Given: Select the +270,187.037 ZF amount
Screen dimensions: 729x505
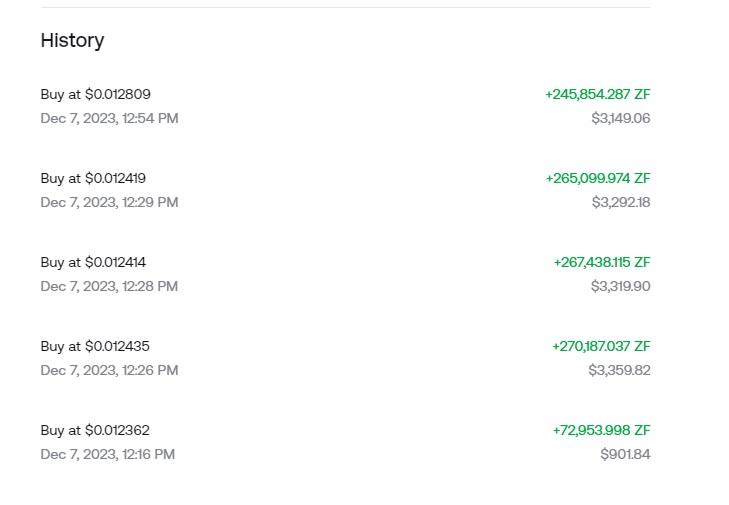Looking at the screenshot, I should pos(600,346).
